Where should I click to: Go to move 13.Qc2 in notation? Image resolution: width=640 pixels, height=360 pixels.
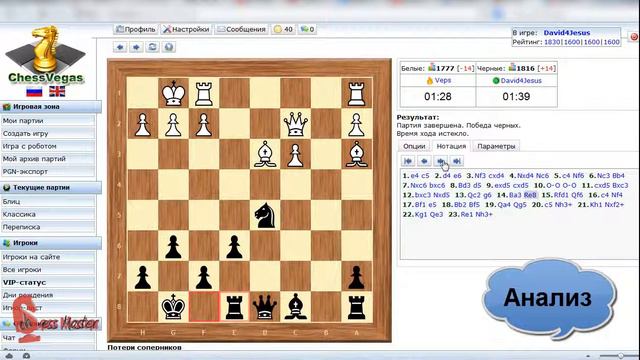(x=474, y=195)
